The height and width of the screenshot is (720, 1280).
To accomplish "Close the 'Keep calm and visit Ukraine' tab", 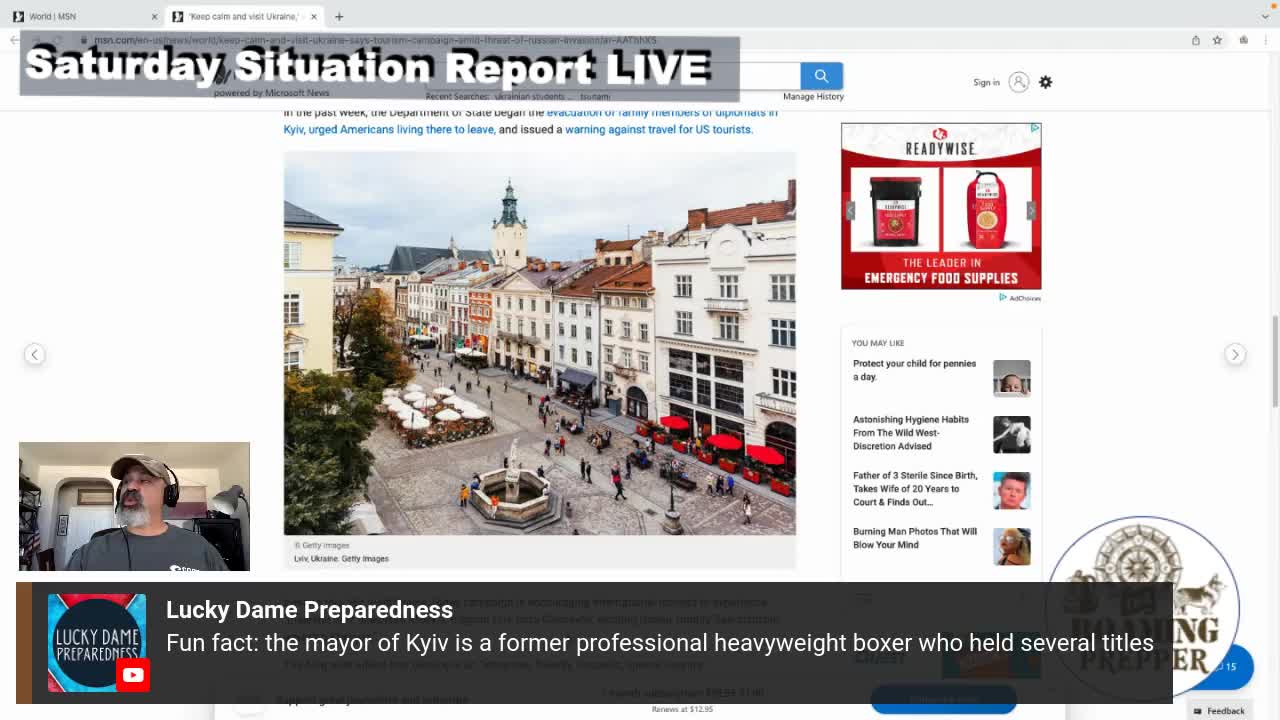I will (x=314, y=16).
